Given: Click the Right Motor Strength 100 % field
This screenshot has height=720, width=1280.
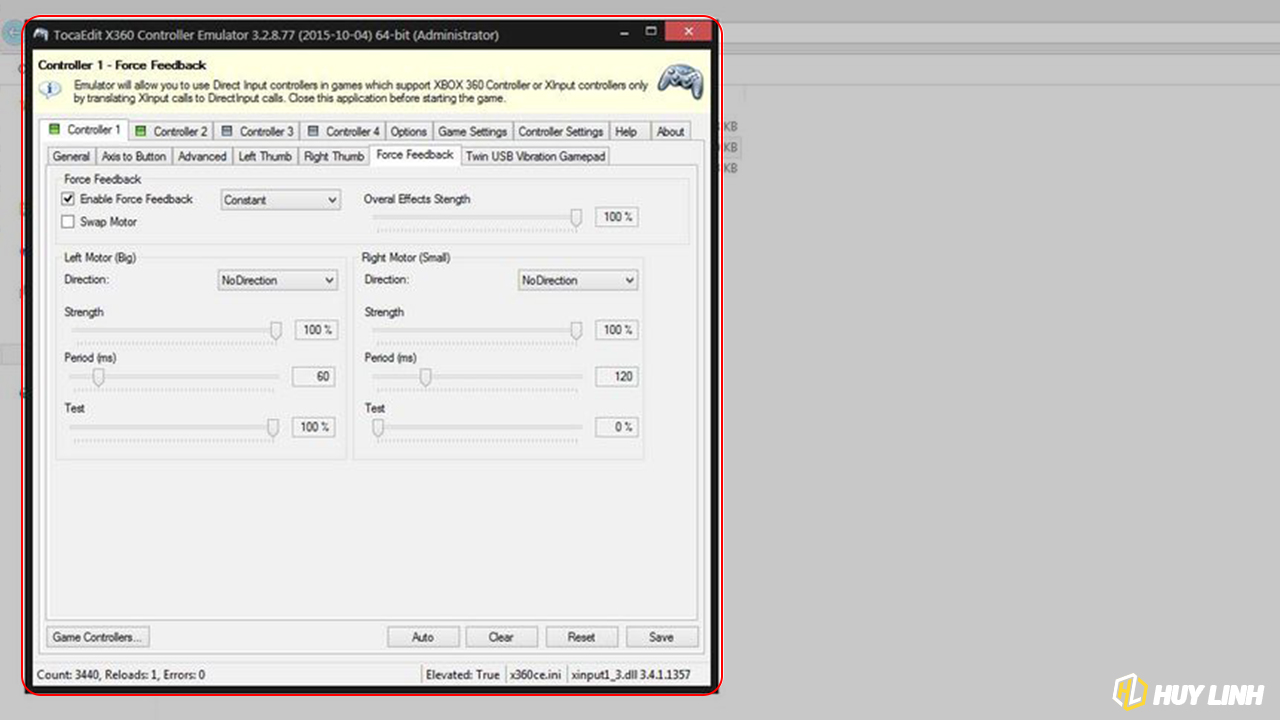Looking at the screenshot, I should click(x=617, y=330).
